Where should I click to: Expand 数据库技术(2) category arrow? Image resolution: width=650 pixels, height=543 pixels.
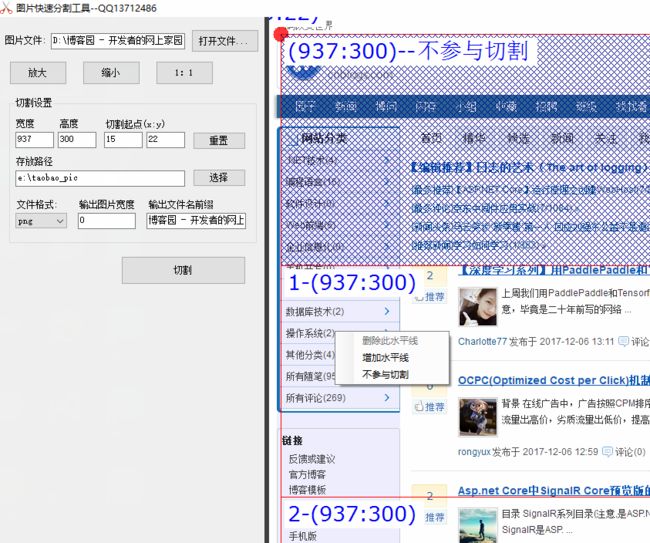(x=387, y=311)
